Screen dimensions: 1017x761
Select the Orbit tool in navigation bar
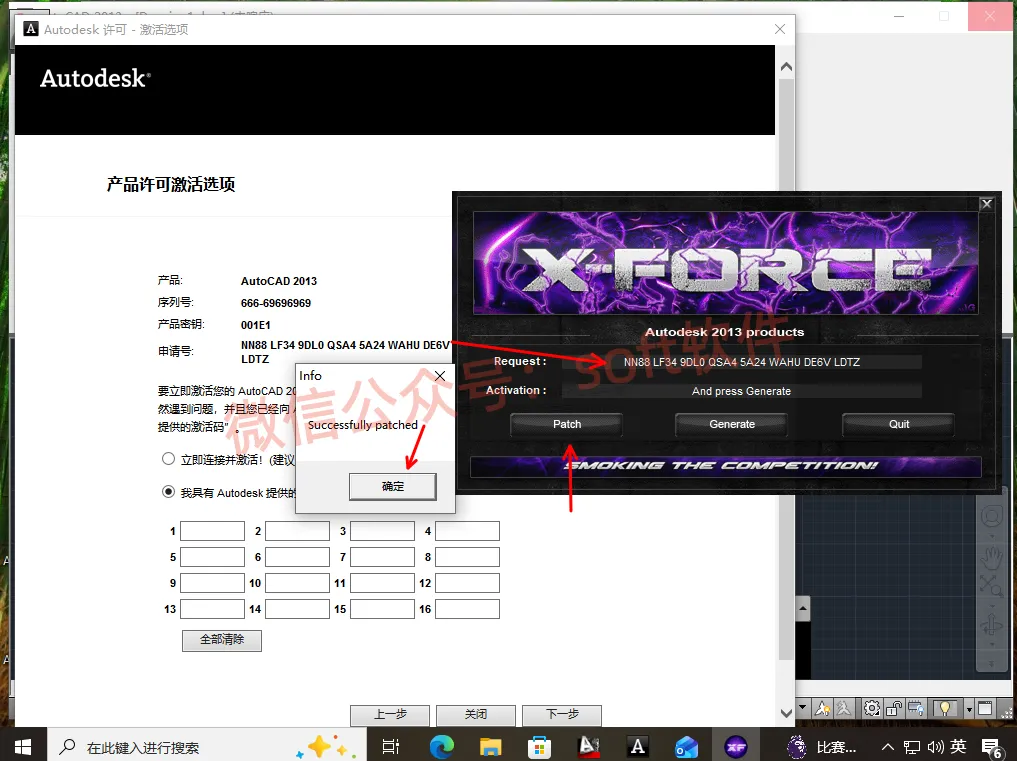992,625
